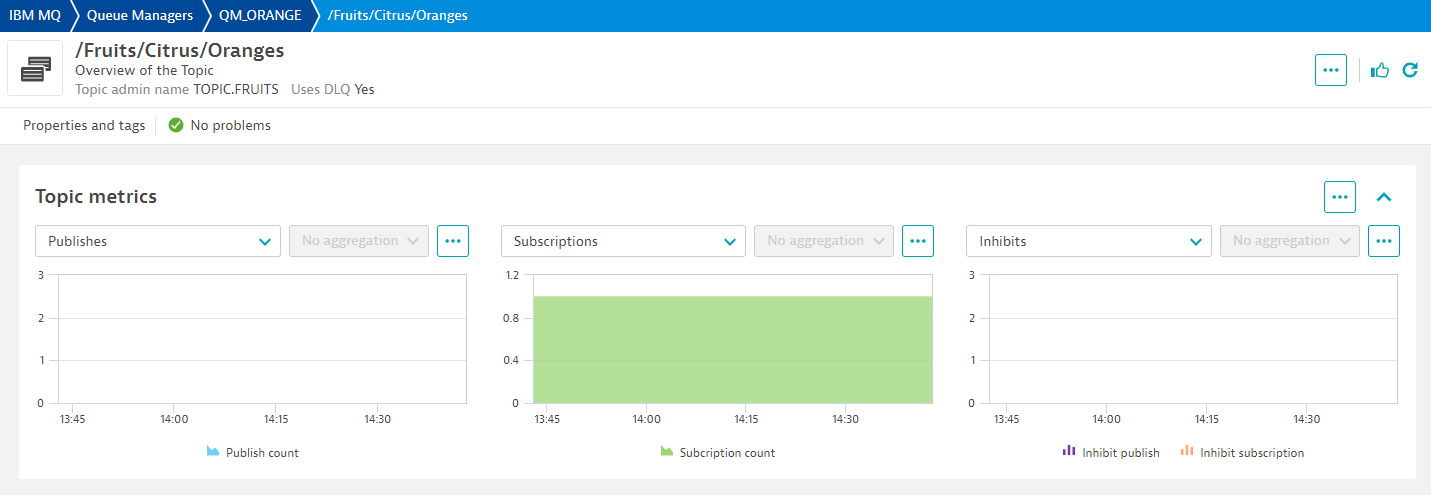
Task: Open the Publishes metric dropdown
Action: [158, 241]
